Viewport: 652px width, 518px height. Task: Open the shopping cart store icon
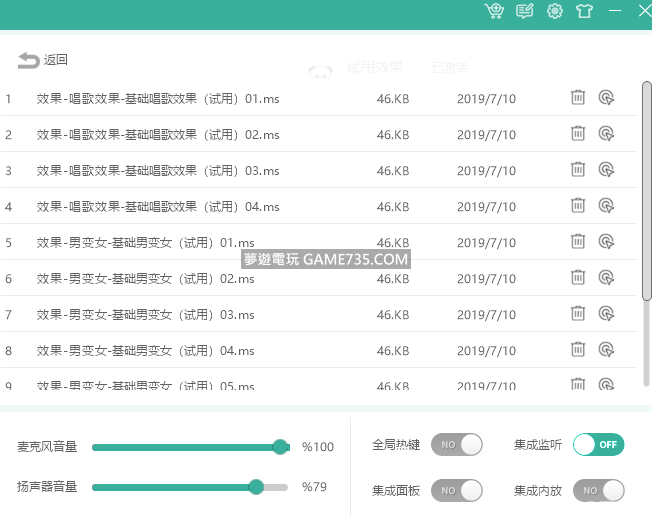click(x=494, y=11)
